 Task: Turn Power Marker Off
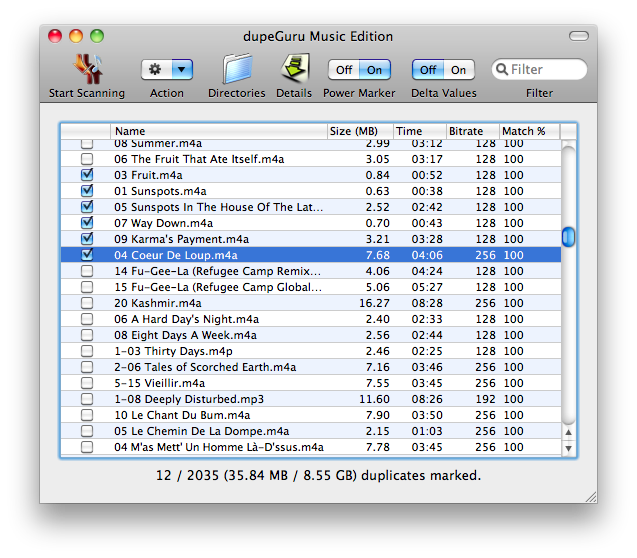pos(344,70)
